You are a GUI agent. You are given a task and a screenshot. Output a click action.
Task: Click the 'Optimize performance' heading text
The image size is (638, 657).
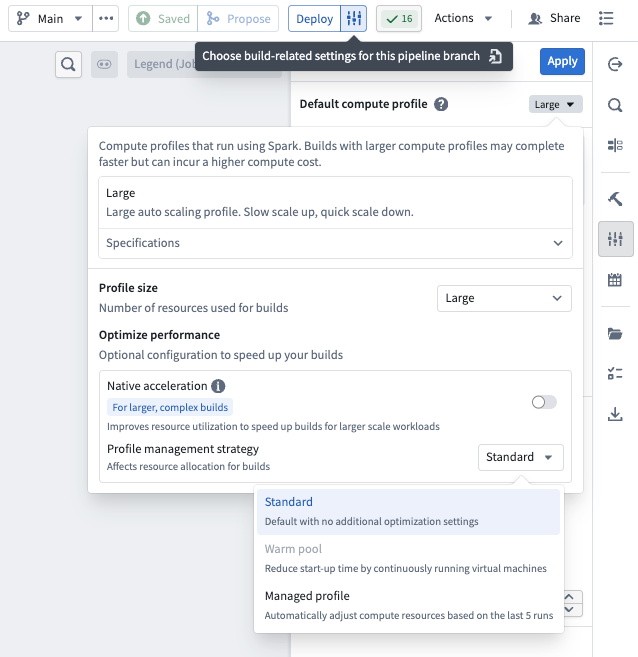coord(159,335)
